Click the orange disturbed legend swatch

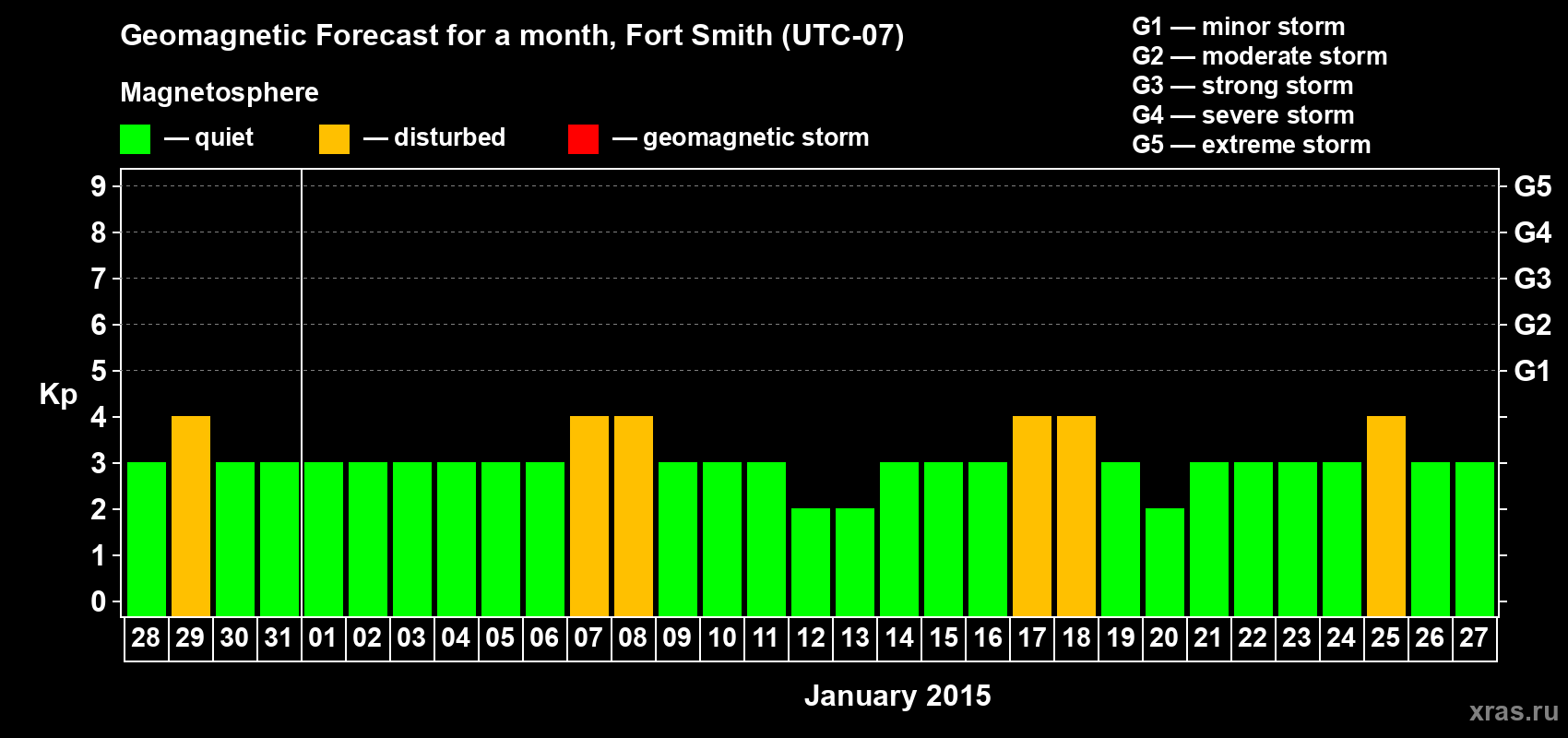[x=334, y=139]
